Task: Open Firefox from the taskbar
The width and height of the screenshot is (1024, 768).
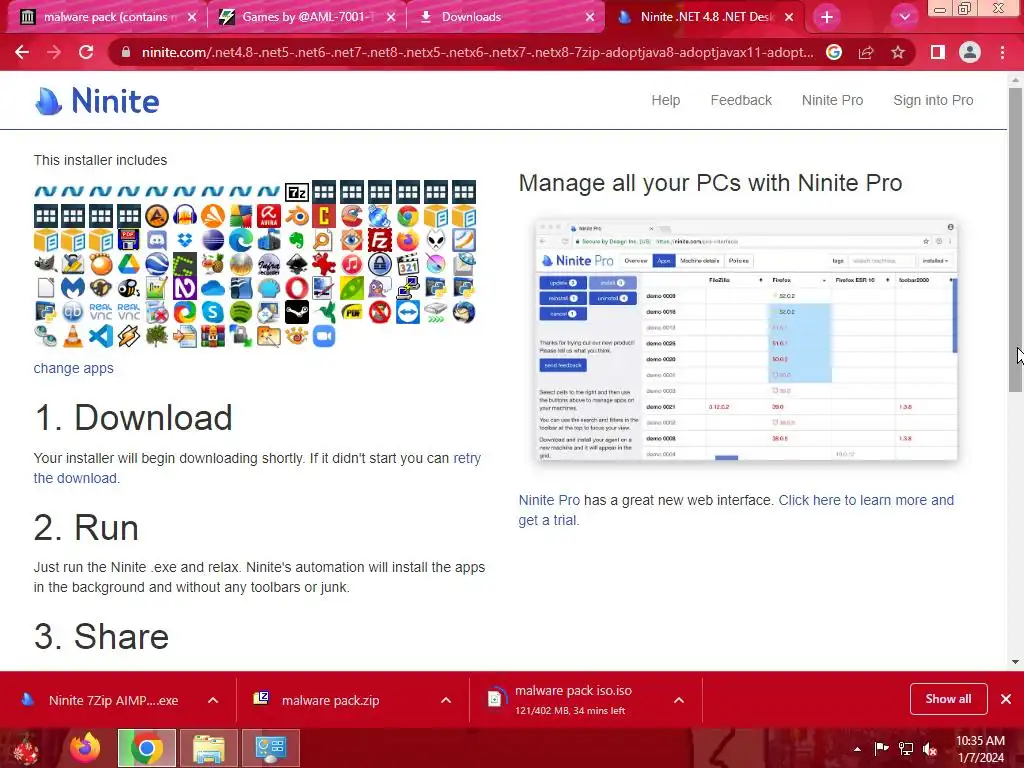Action: 86,748
